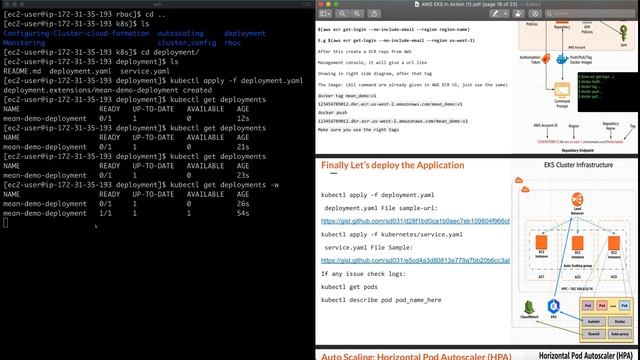Click the 'EKS Cluster Infrastructure' title
This screenshot has height=360, width=640.
click(x=578, y=165)
